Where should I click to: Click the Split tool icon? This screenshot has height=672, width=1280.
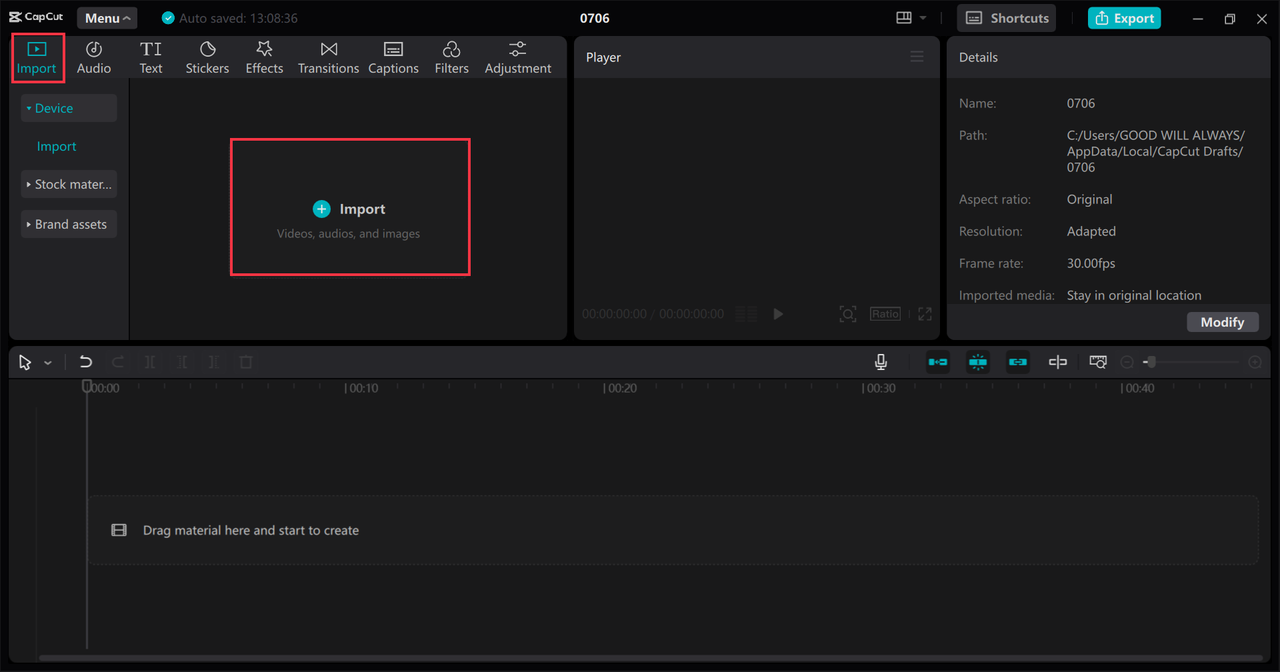pyautogui.click(x=150, y=362)
